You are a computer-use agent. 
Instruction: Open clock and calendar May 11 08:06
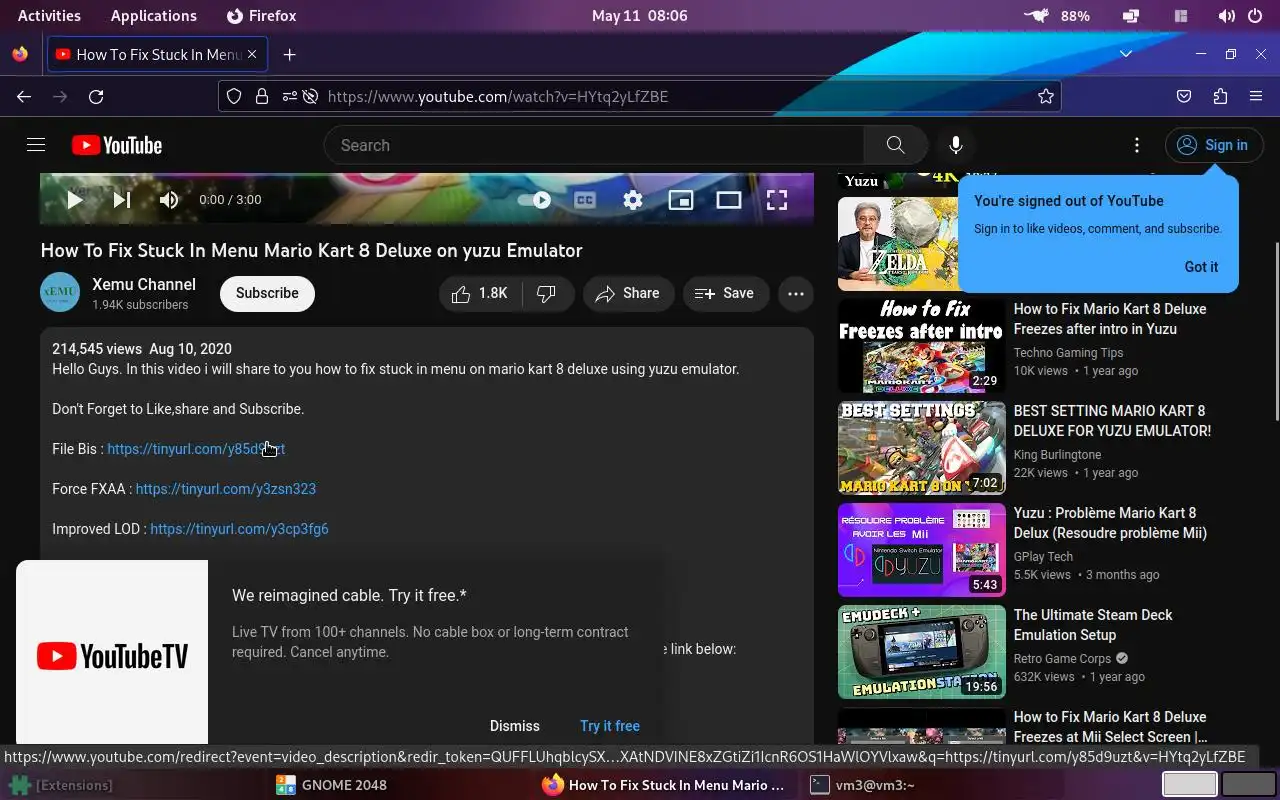click(639, 16)
